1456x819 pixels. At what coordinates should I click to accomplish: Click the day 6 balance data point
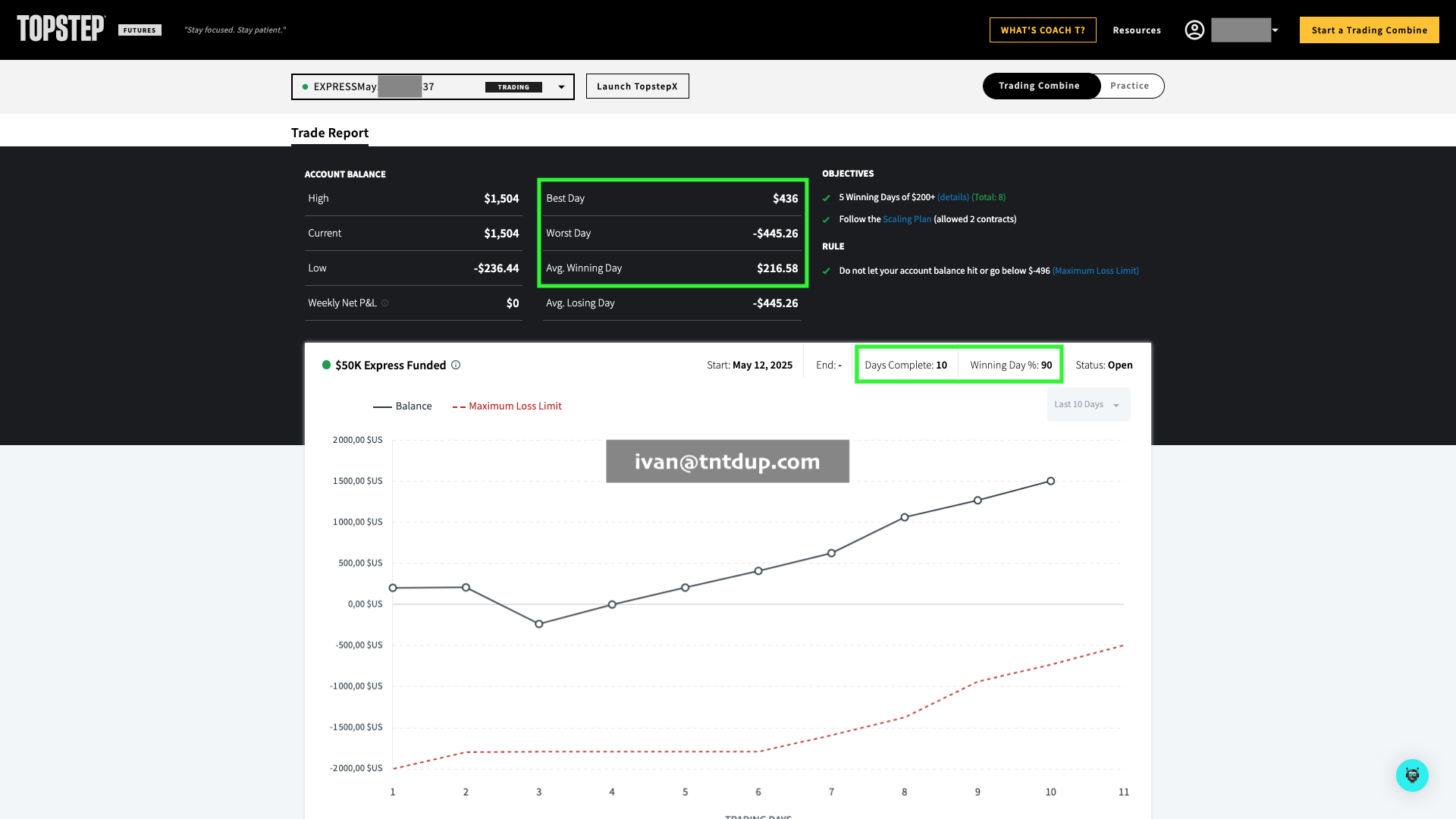click(758, 571)
